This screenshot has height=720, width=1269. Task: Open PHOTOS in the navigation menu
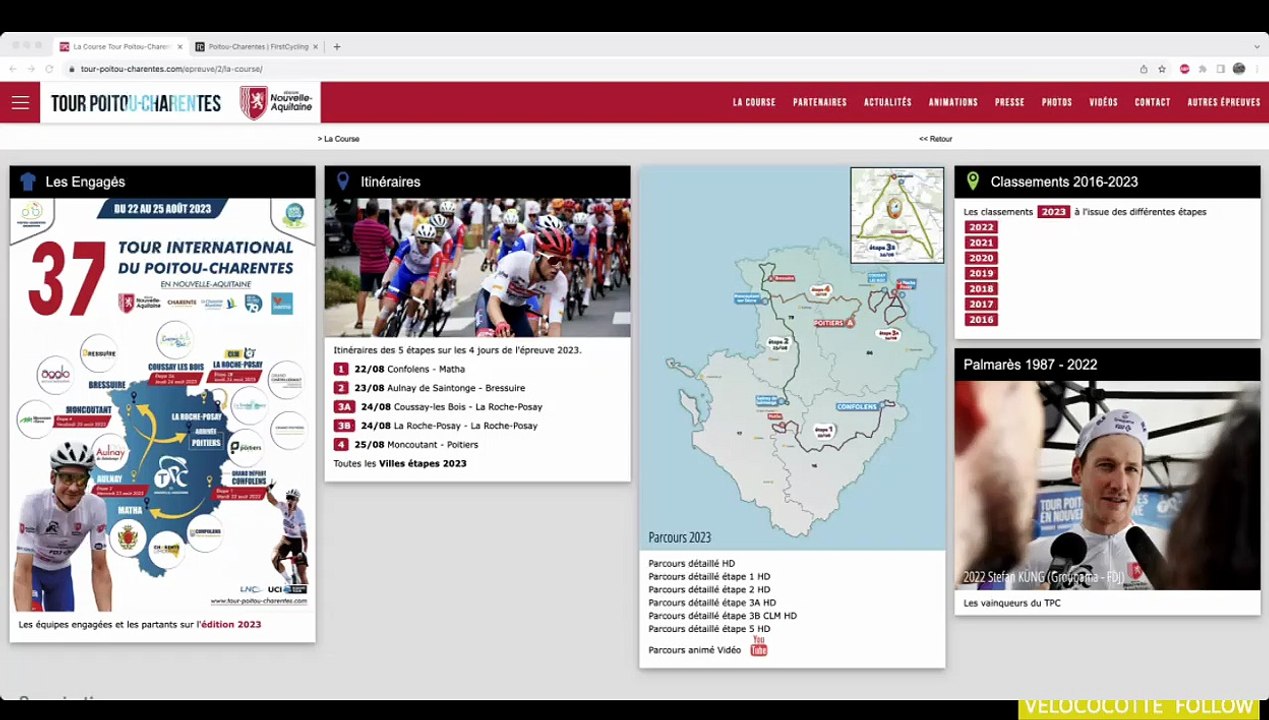click(1057, 102)
